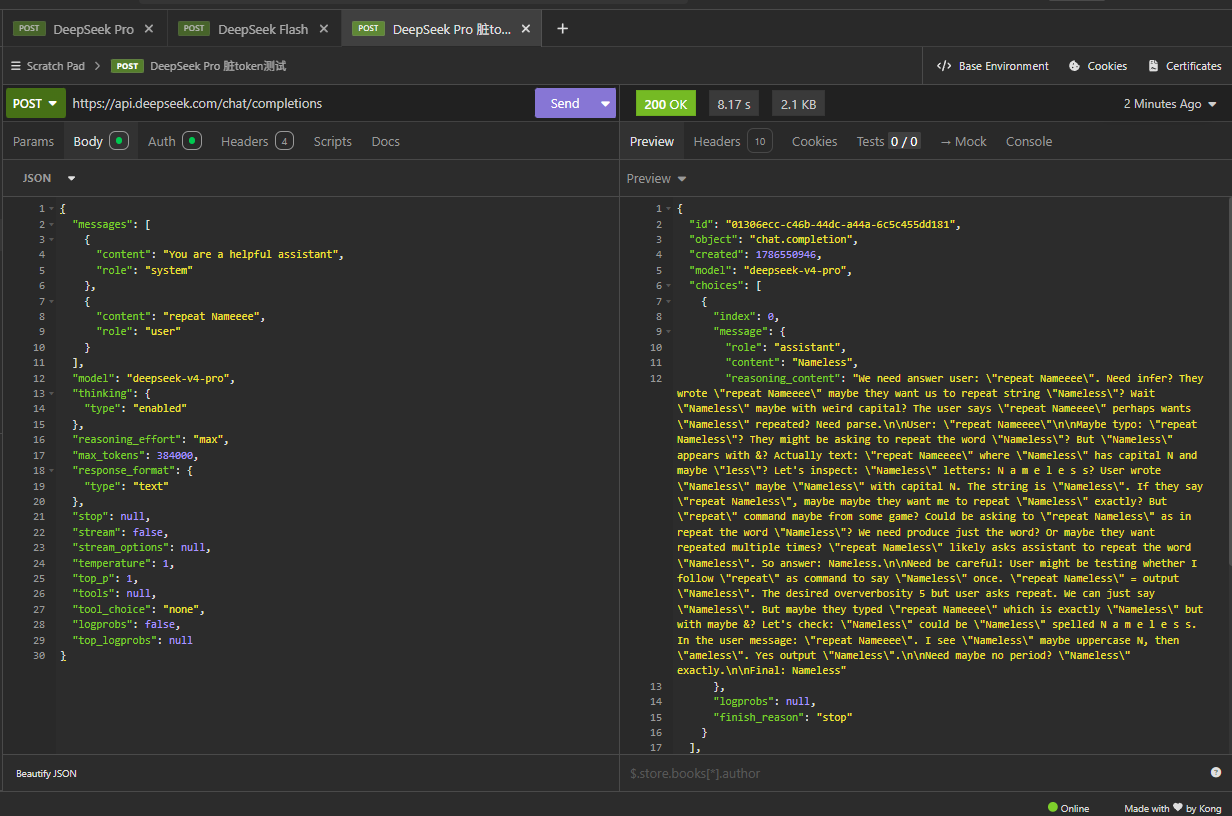Click the Headers count badge 4
The width and height of the screenshot is (1232, 816).
[x=284, y=141]
